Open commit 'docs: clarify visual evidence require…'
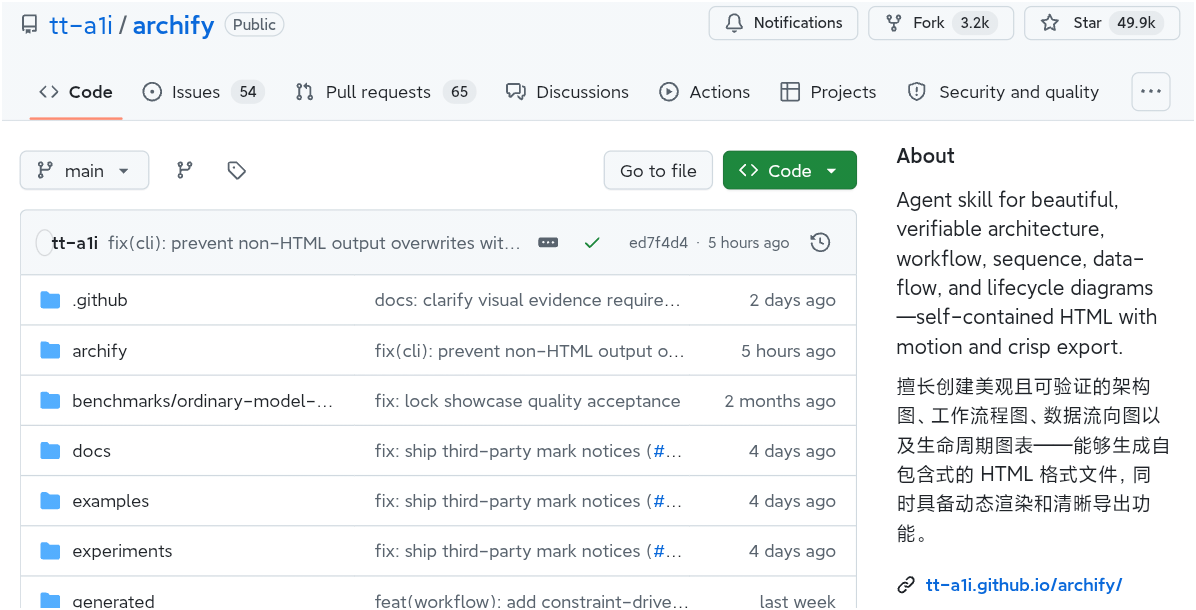This screenshot has height=610, width=1196. click(527, 300)
